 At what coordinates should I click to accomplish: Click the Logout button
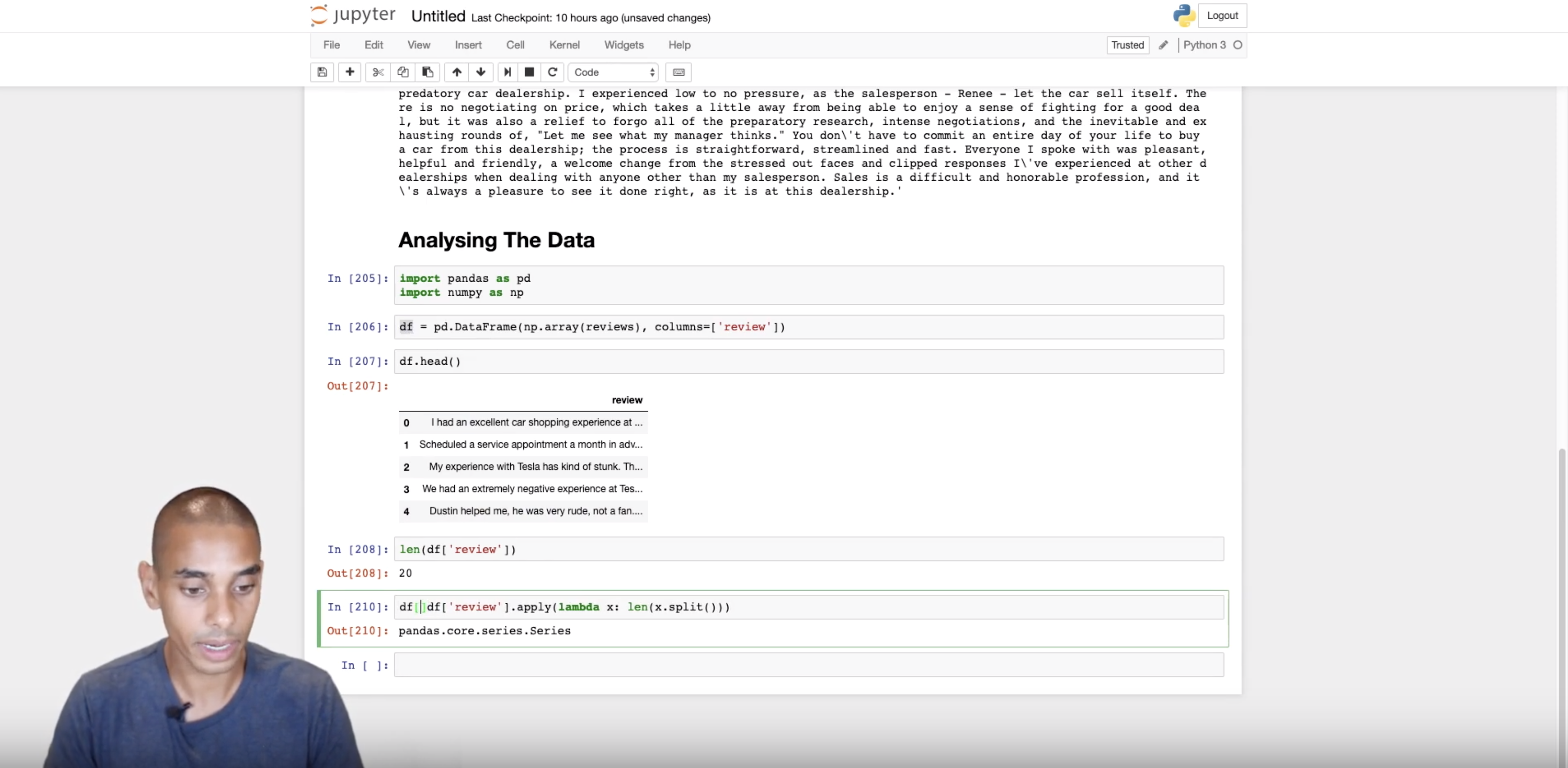click(1222, 16)
